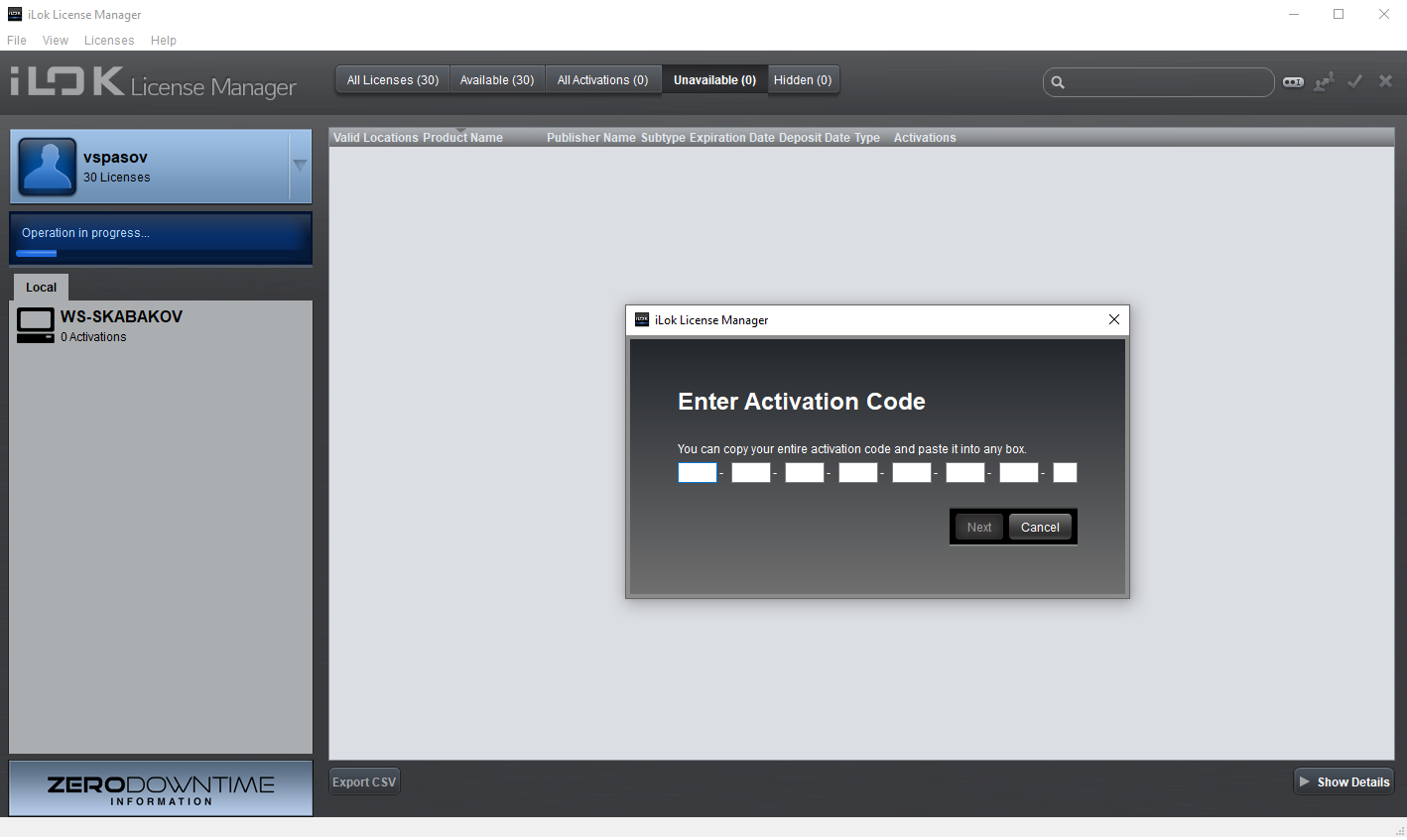Click the Zero Downtime Information banner
This screenshot has width=1407, height=840.
click(x=161, y=788)
